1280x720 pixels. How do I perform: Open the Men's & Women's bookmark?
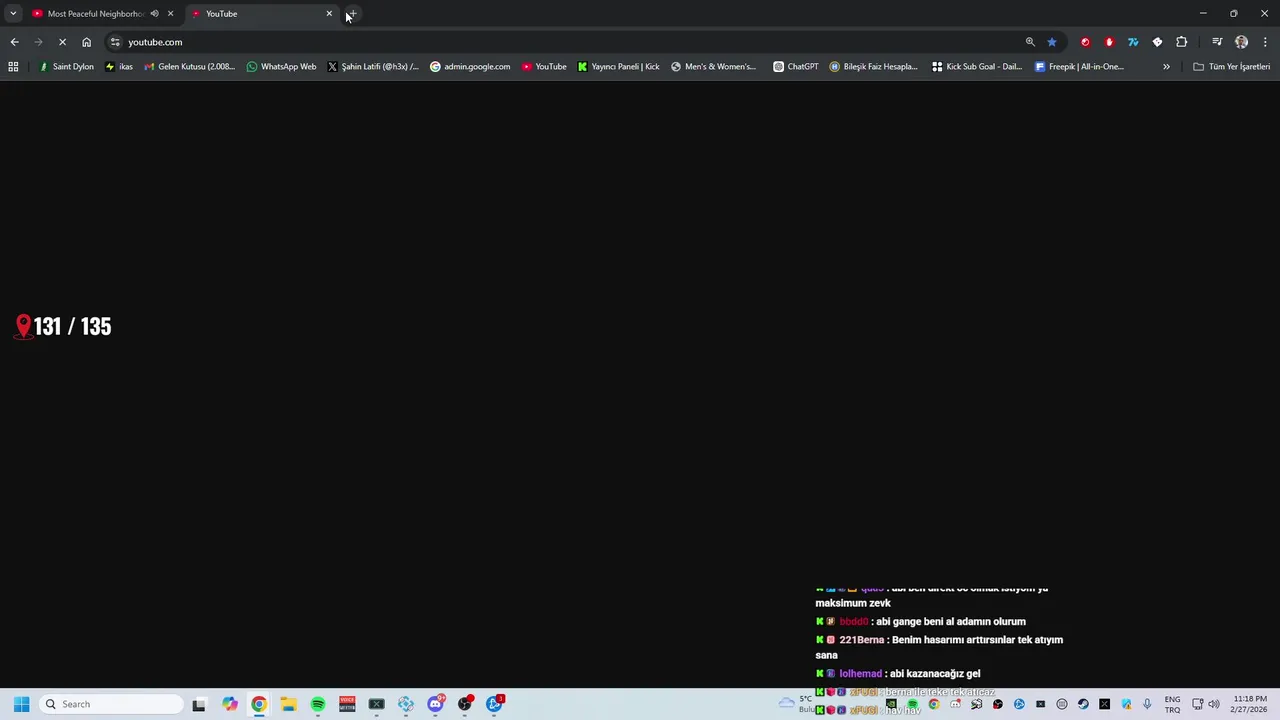[714, 67]
